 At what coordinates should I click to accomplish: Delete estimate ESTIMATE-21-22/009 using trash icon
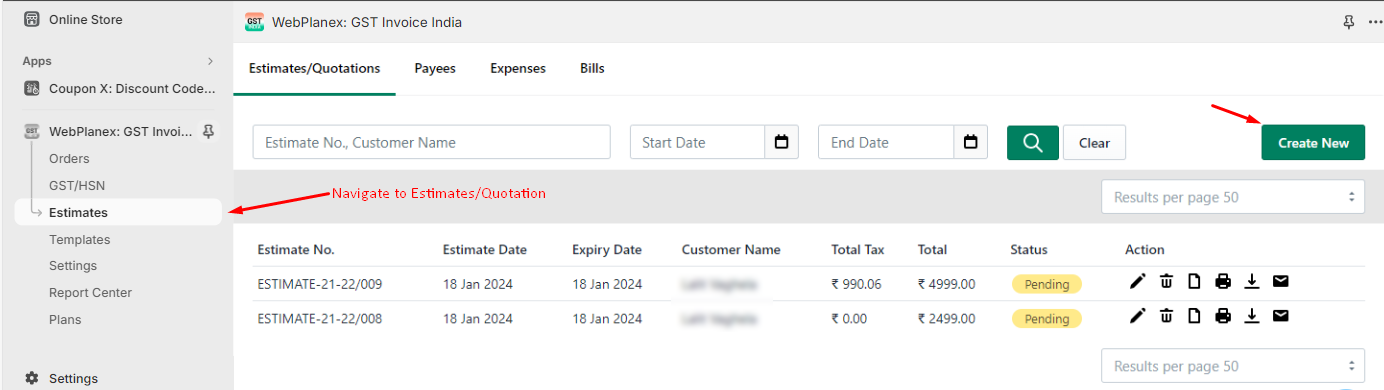click(1166, 282)
